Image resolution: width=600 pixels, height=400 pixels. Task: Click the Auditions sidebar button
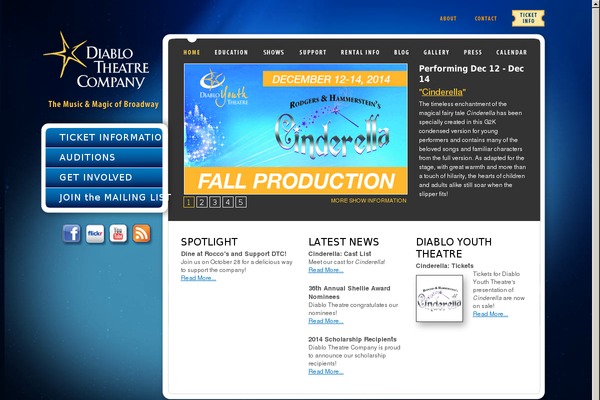click(x=104, y=157)
